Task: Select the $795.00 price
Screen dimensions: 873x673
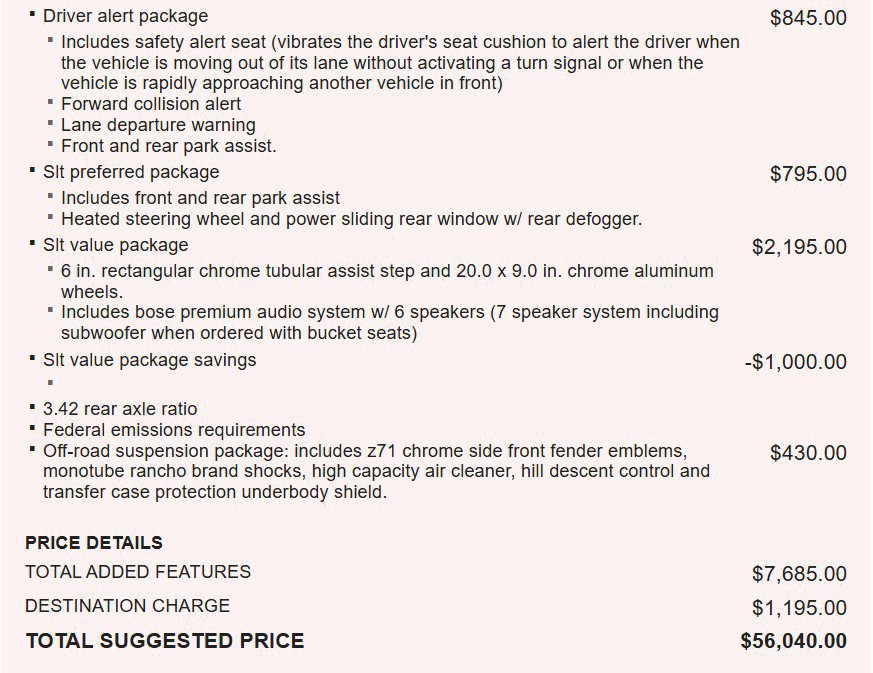Action: (x=808, y=174)
